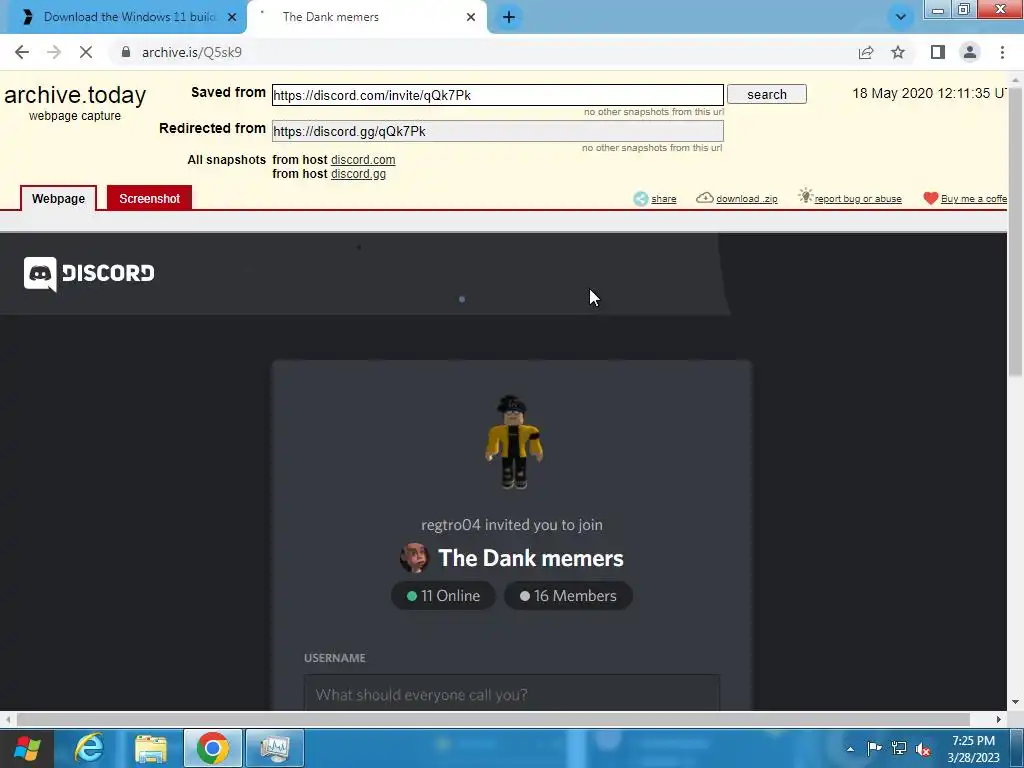The width and height of the screenshot is (1024, 768).
Task: Click the lock icon in address bar
Action: [x=126, y=52]
